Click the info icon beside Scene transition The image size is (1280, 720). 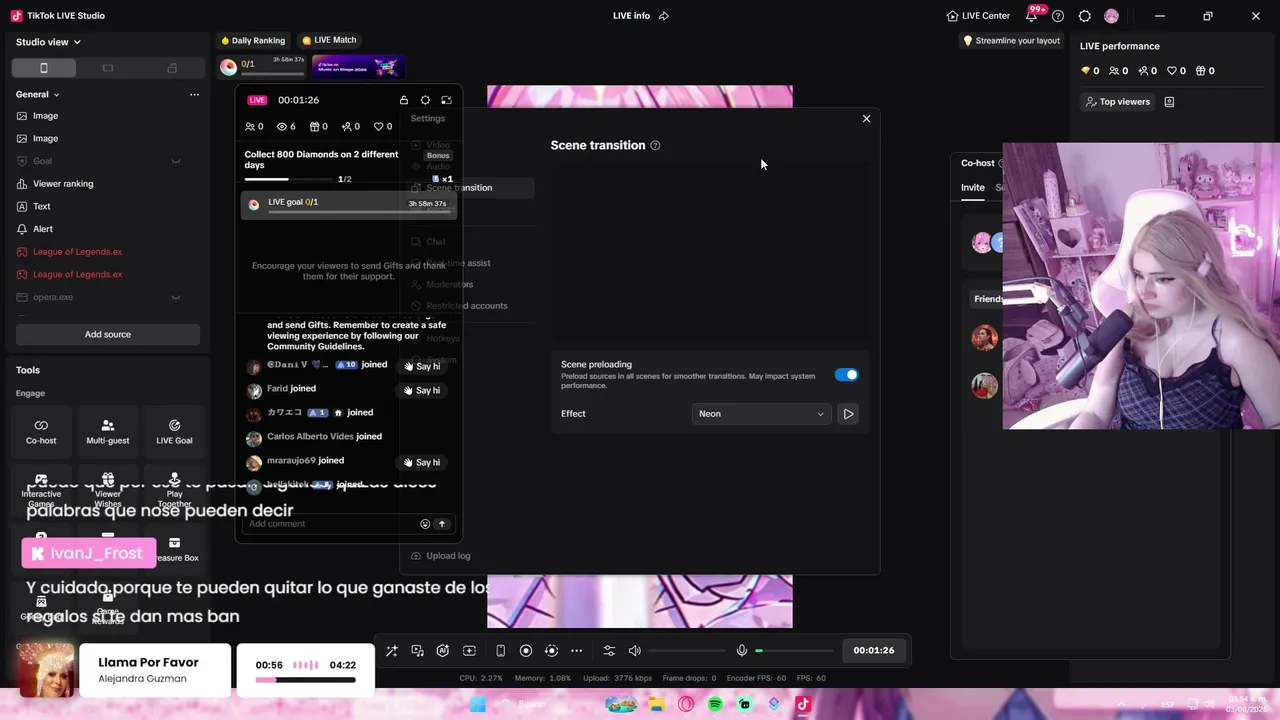pyautogui.click(x=655, y=146)
